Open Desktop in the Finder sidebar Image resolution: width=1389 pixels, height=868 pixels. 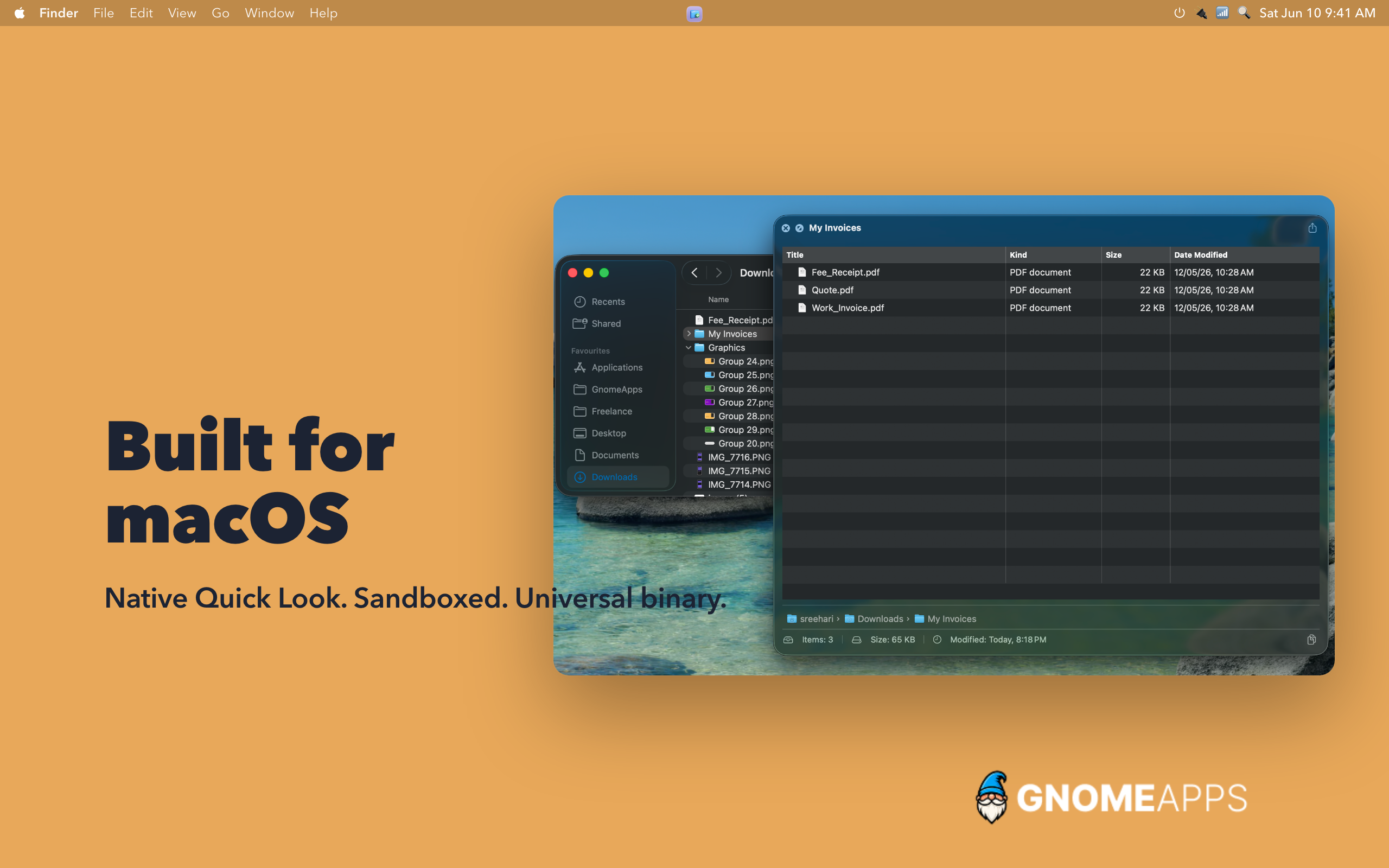[617, 433]
